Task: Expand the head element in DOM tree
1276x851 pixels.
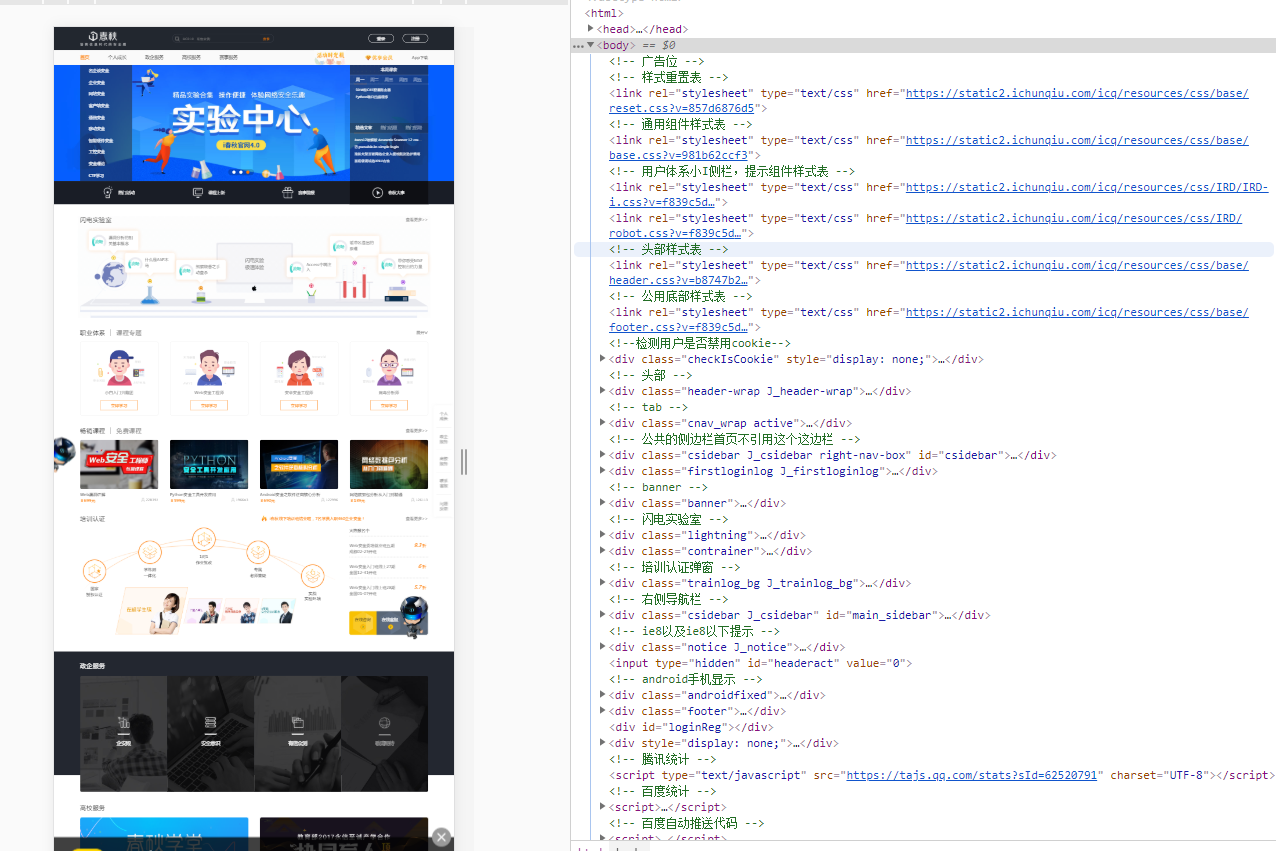Action: click(591, 29)
